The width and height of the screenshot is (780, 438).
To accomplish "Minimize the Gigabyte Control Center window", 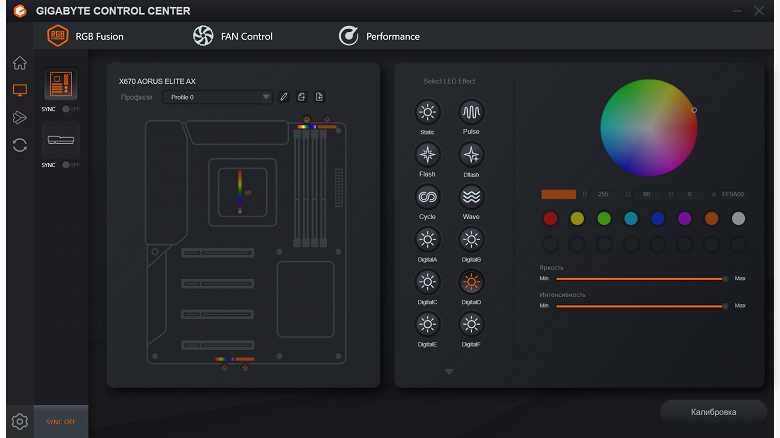I will pos(737,10).
